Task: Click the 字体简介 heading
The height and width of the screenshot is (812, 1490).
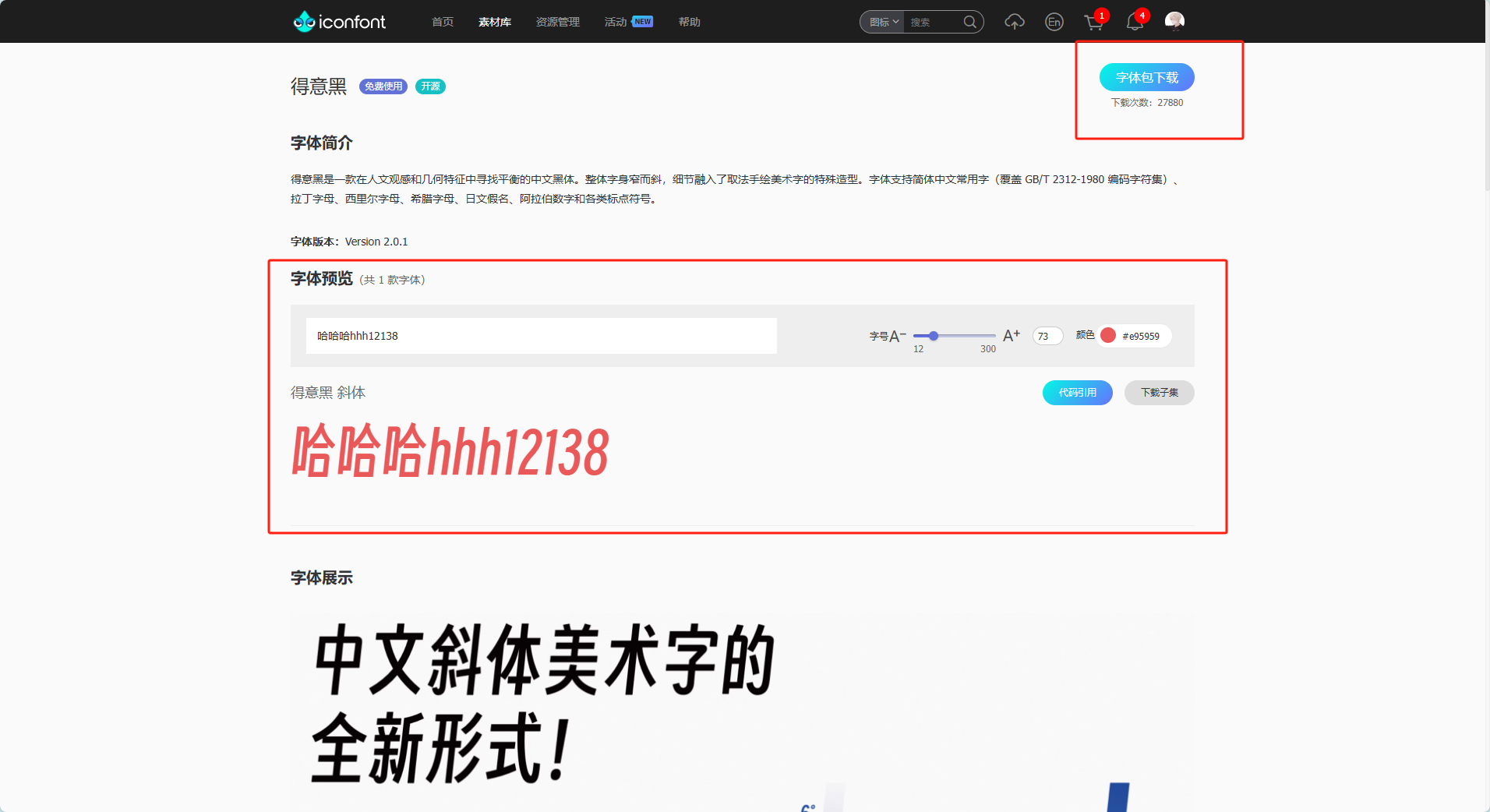Action: click(322, 143)
